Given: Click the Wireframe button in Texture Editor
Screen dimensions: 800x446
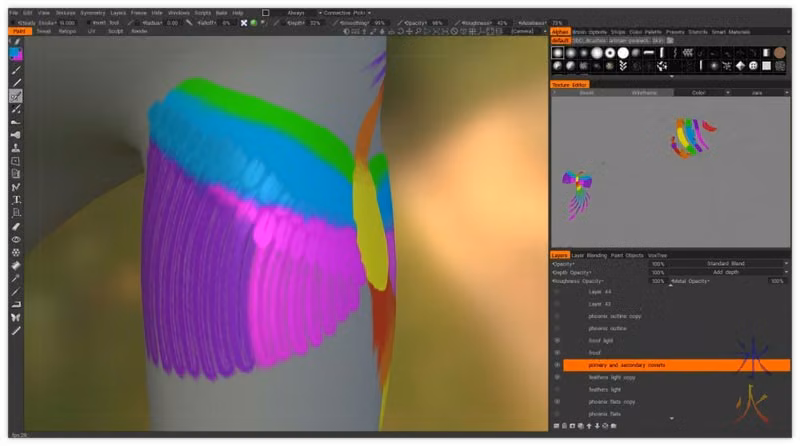Looking at the screenshot, I should point(644,93).
